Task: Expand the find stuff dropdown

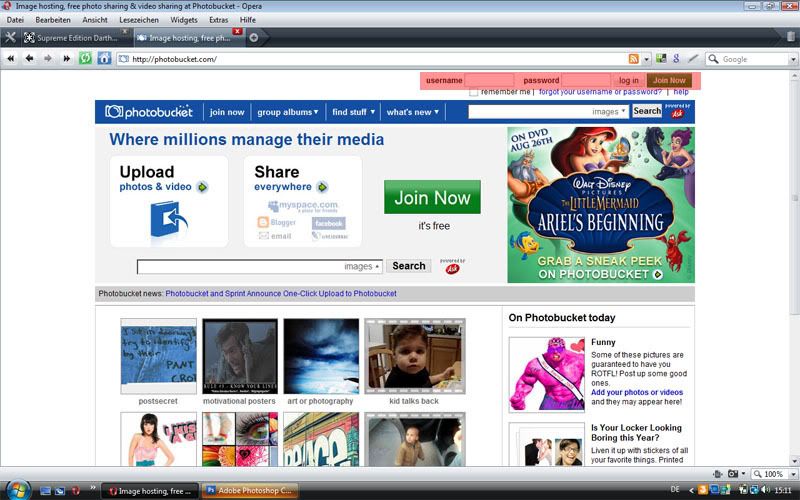Action: click(x=353, y=112)
